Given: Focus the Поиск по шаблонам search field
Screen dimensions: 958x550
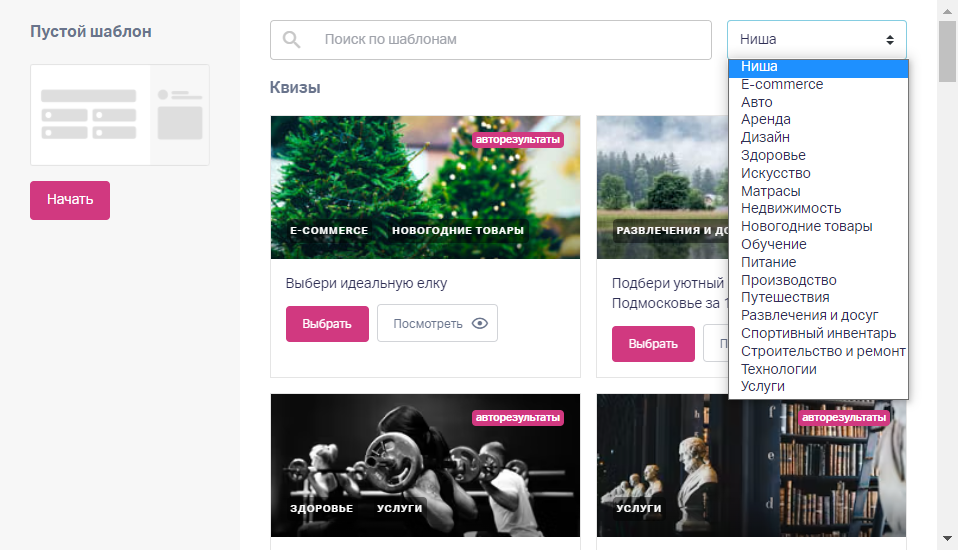Looking at the screenshot, I should (491, 40).
